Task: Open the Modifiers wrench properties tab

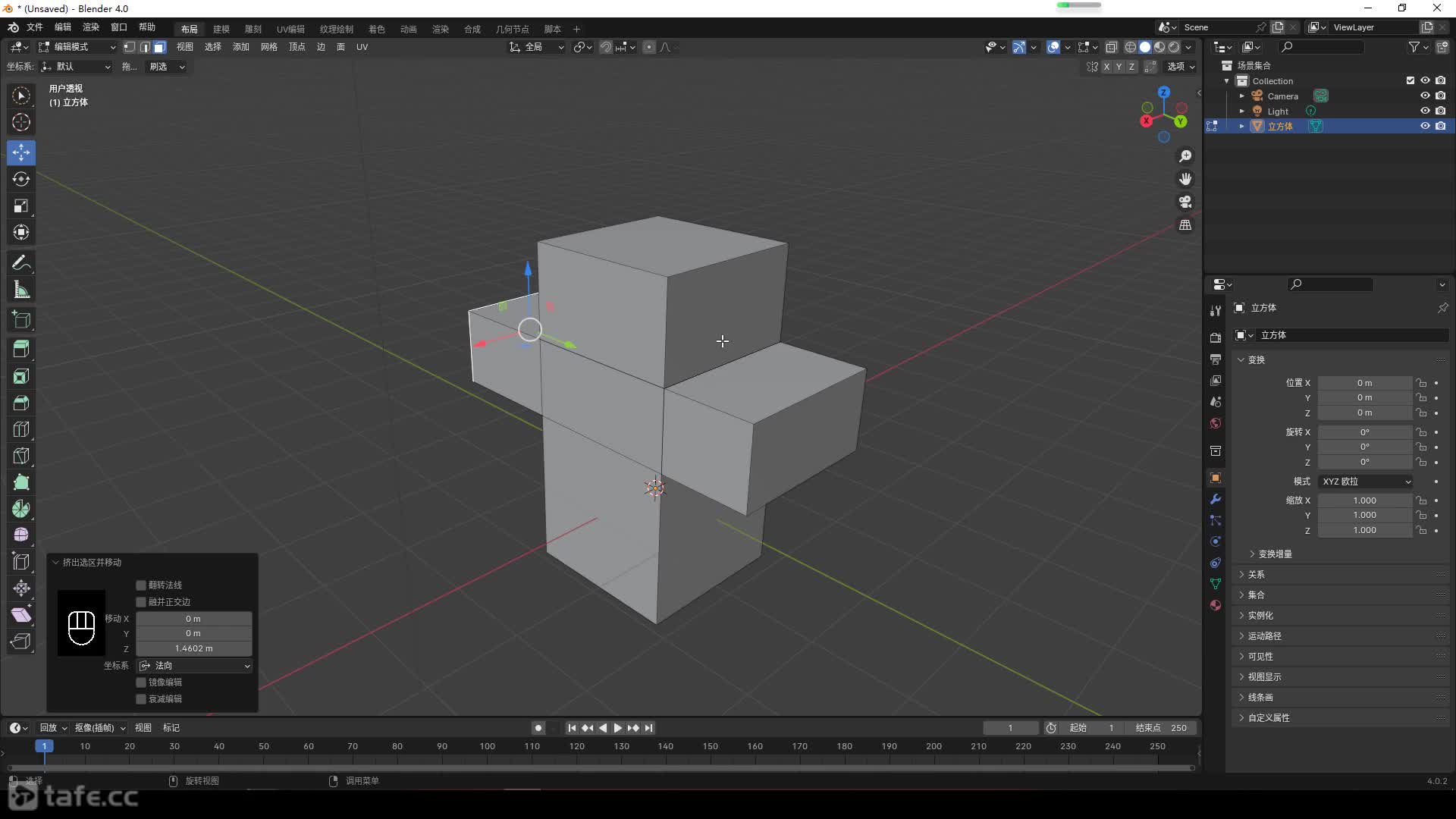Action: point(1216,499)
